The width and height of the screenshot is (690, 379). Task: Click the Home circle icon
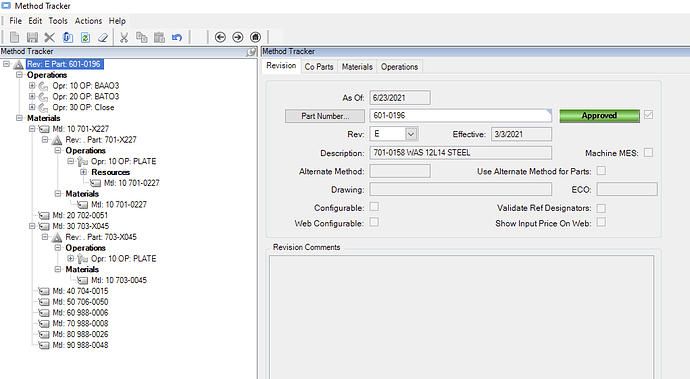(x=255, y=37)
